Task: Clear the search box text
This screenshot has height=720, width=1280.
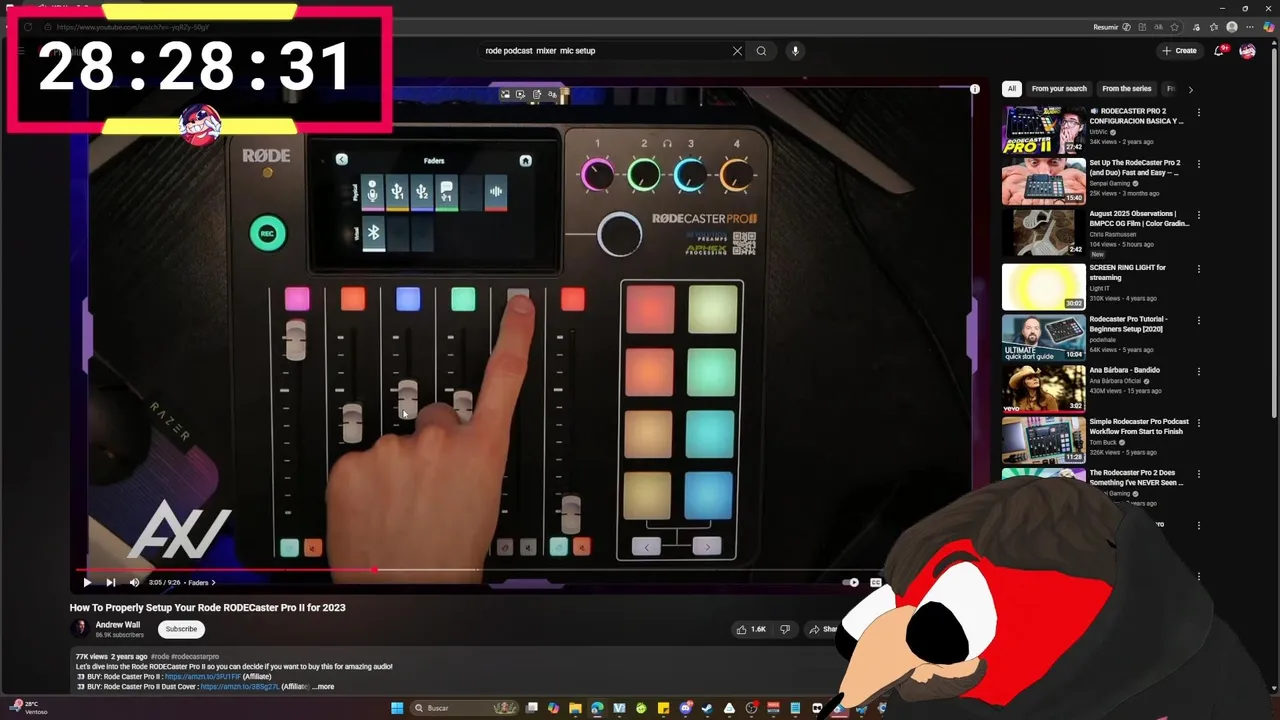Action: coord(737,51)
